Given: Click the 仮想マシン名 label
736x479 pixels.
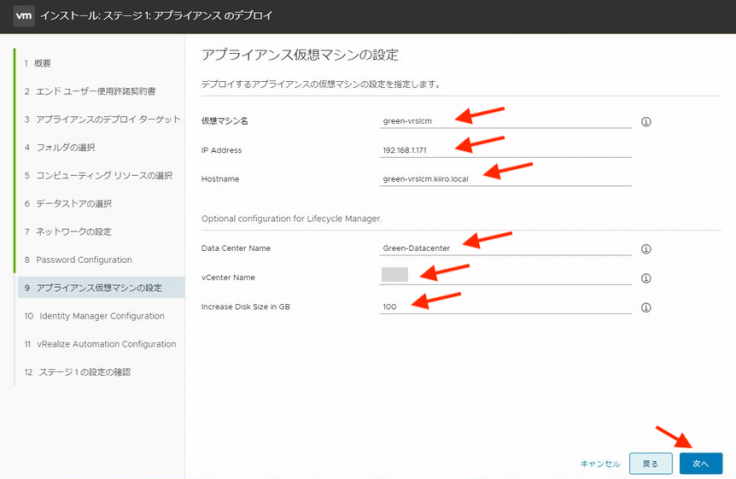Looking at the screenshot, I should pos(225,121).
